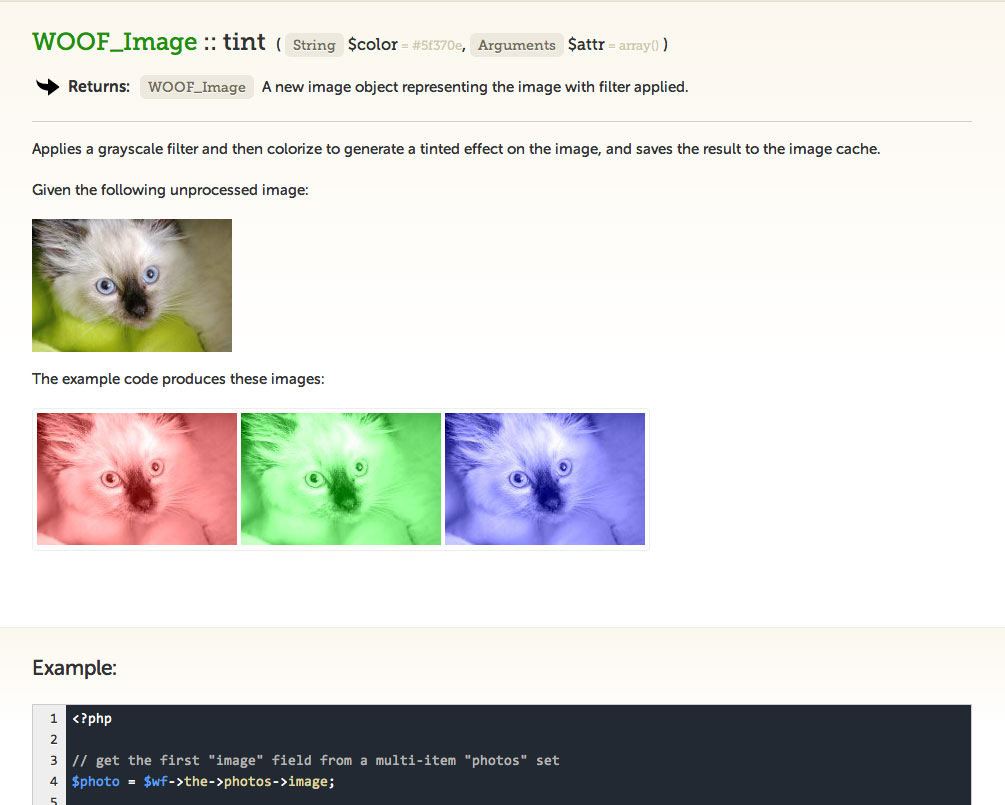Click the WOOF_Image class title link

pyautogui.click(x=115, y=42)
